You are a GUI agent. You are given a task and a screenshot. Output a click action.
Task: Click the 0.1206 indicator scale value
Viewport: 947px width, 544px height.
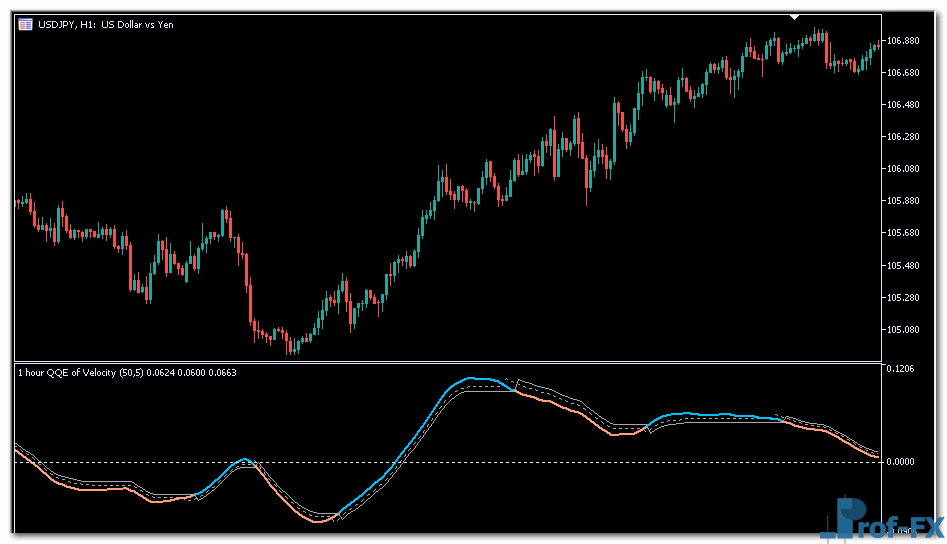(x=901, y=370)
